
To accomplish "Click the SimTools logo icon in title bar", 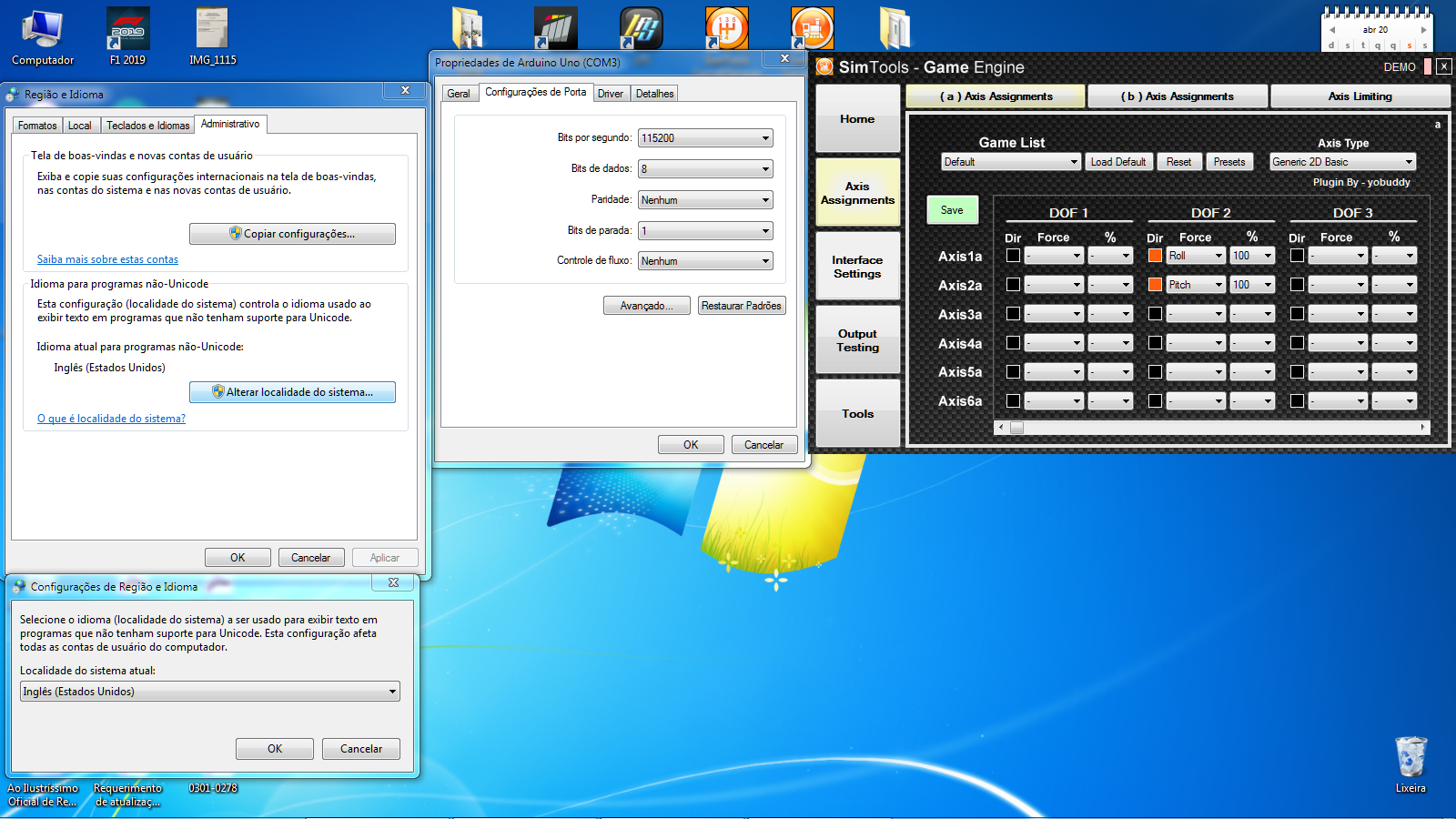I will (824, 66).
